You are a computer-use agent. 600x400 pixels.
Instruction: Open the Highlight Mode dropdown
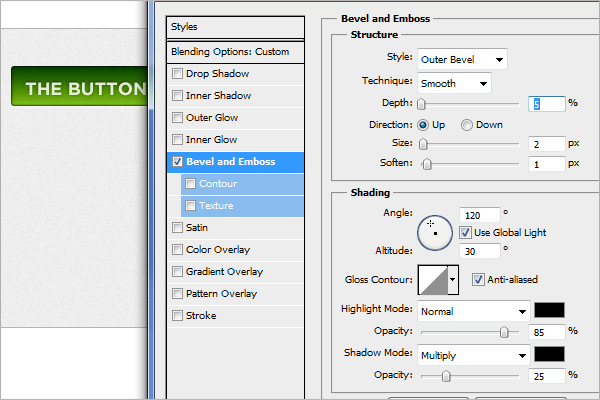coord(474,311)
